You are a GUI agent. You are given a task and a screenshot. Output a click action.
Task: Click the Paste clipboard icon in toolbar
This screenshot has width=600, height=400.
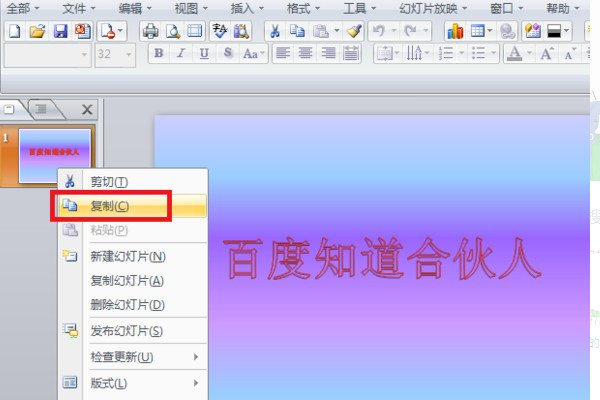click(321, 31)
